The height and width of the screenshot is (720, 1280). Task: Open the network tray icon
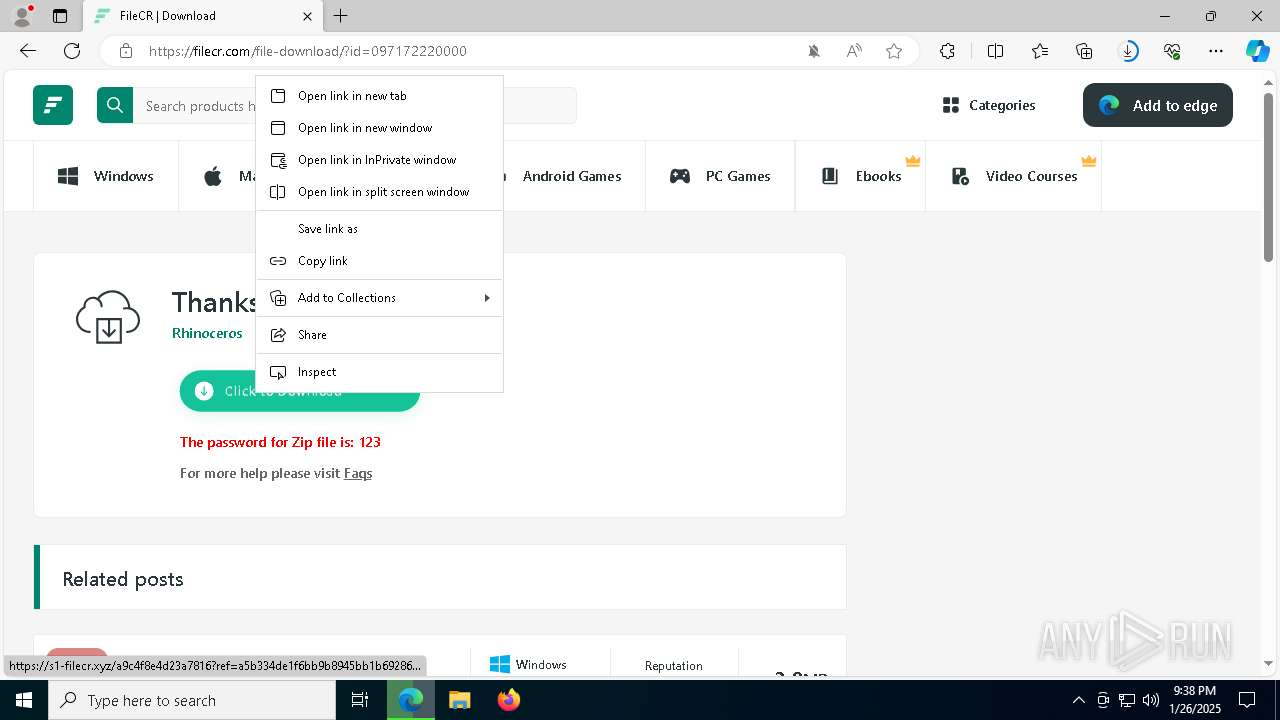pyautogui.click(x=1126, y=700)
